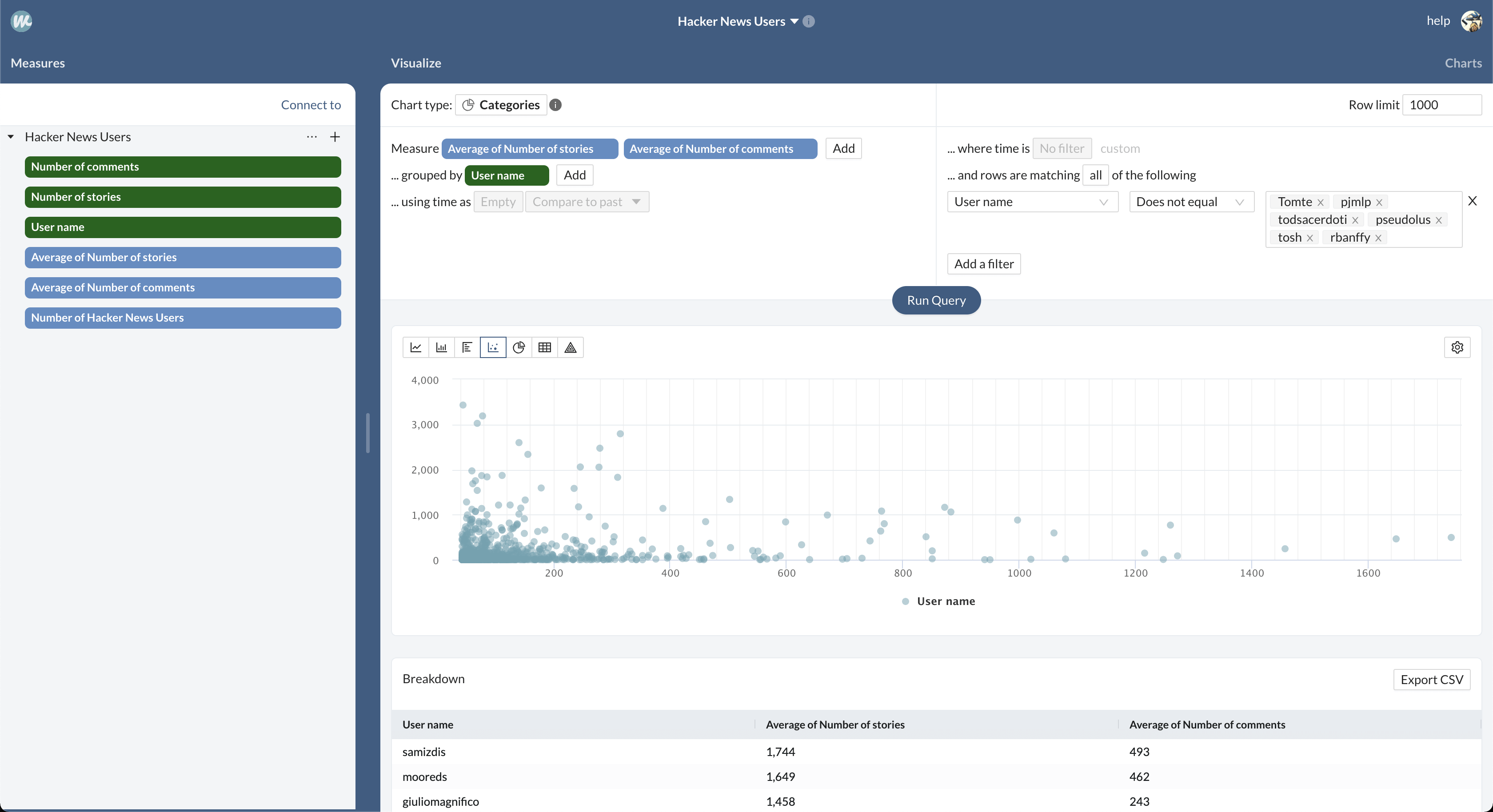This screenshot has height=812, width=1493.
Task: Click Add a filter button
Action: [x=984, y=264]
